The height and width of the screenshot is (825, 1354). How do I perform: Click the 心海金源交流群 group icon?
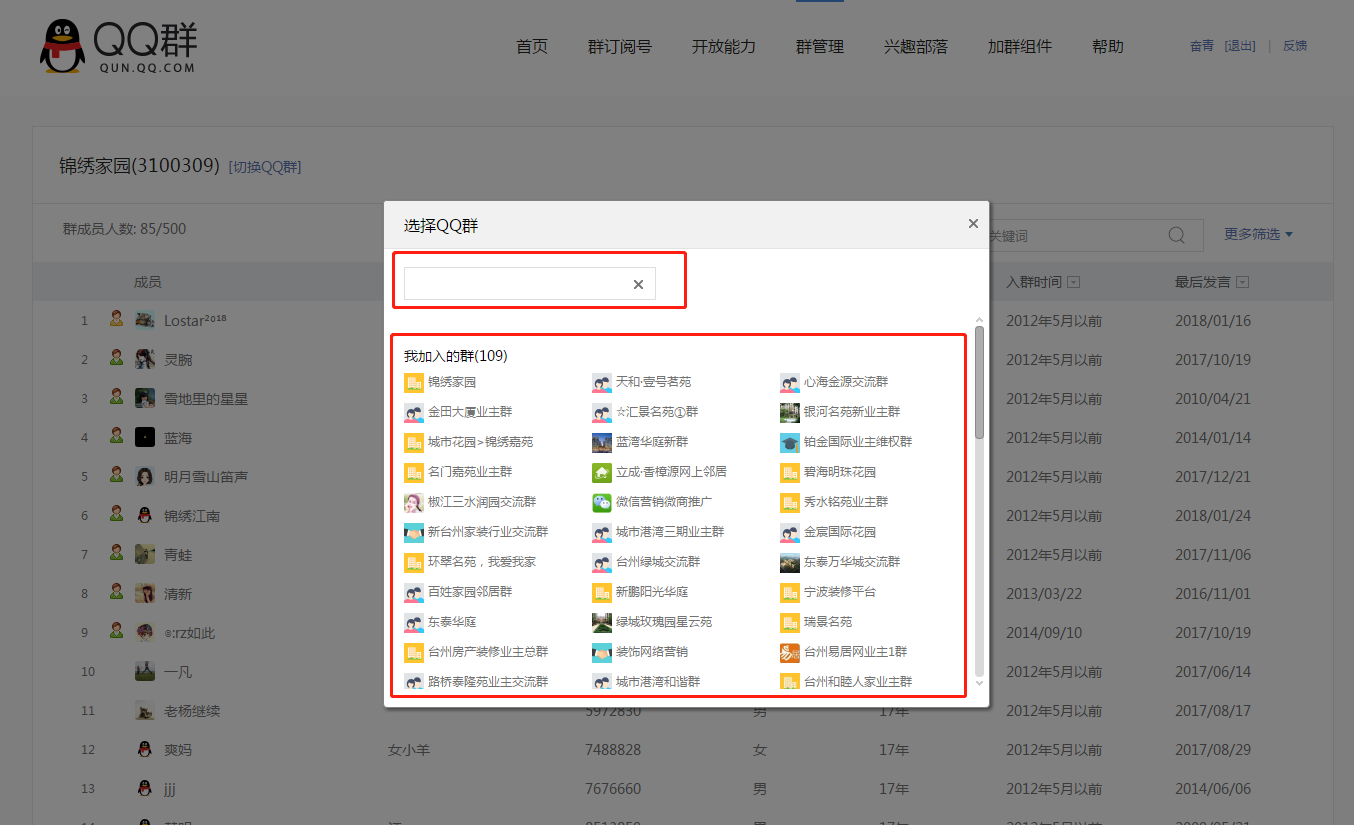[x=790, y=382]
